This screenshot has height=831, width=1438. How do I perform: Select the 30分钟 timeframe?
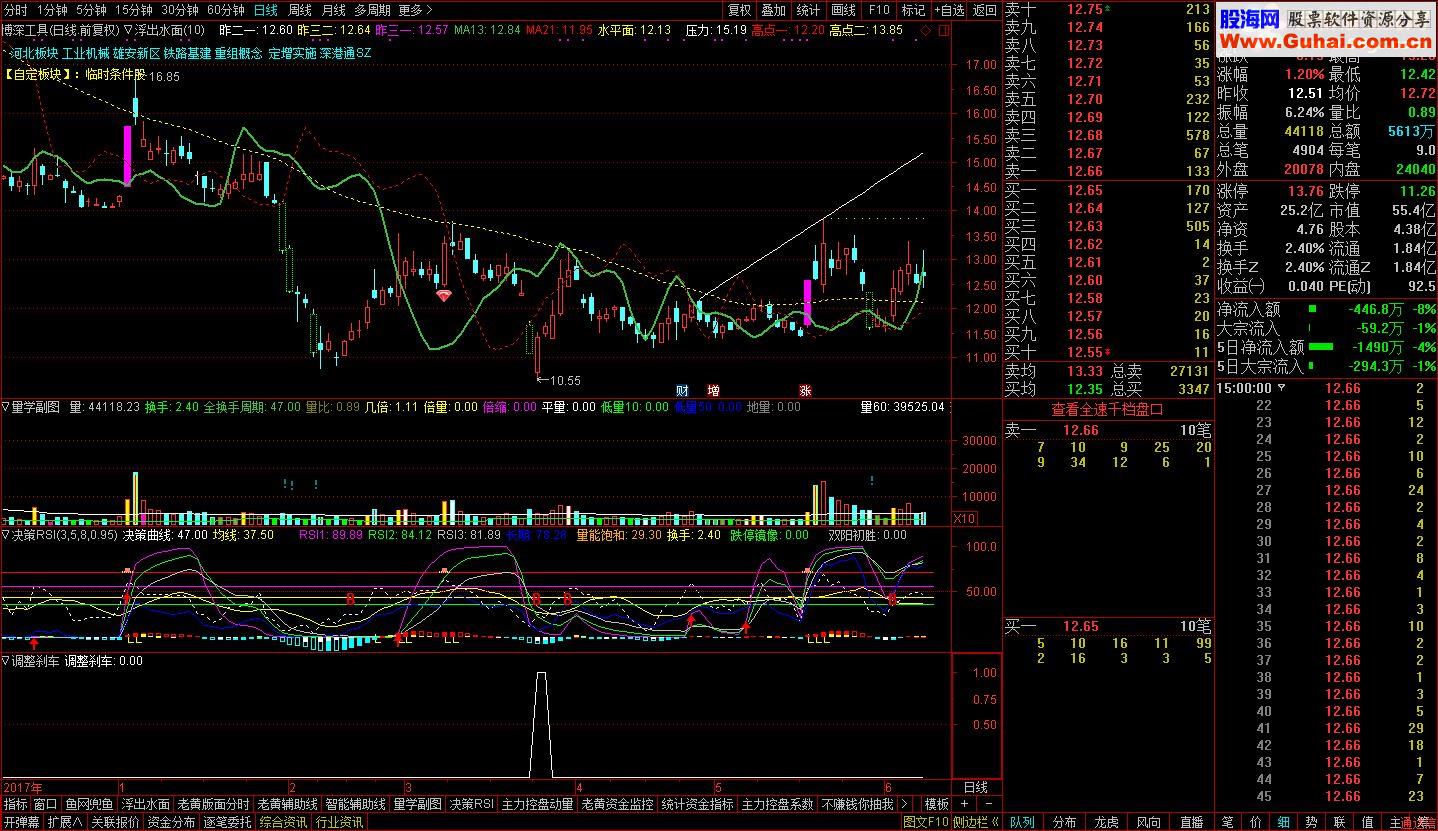[180, 10]
